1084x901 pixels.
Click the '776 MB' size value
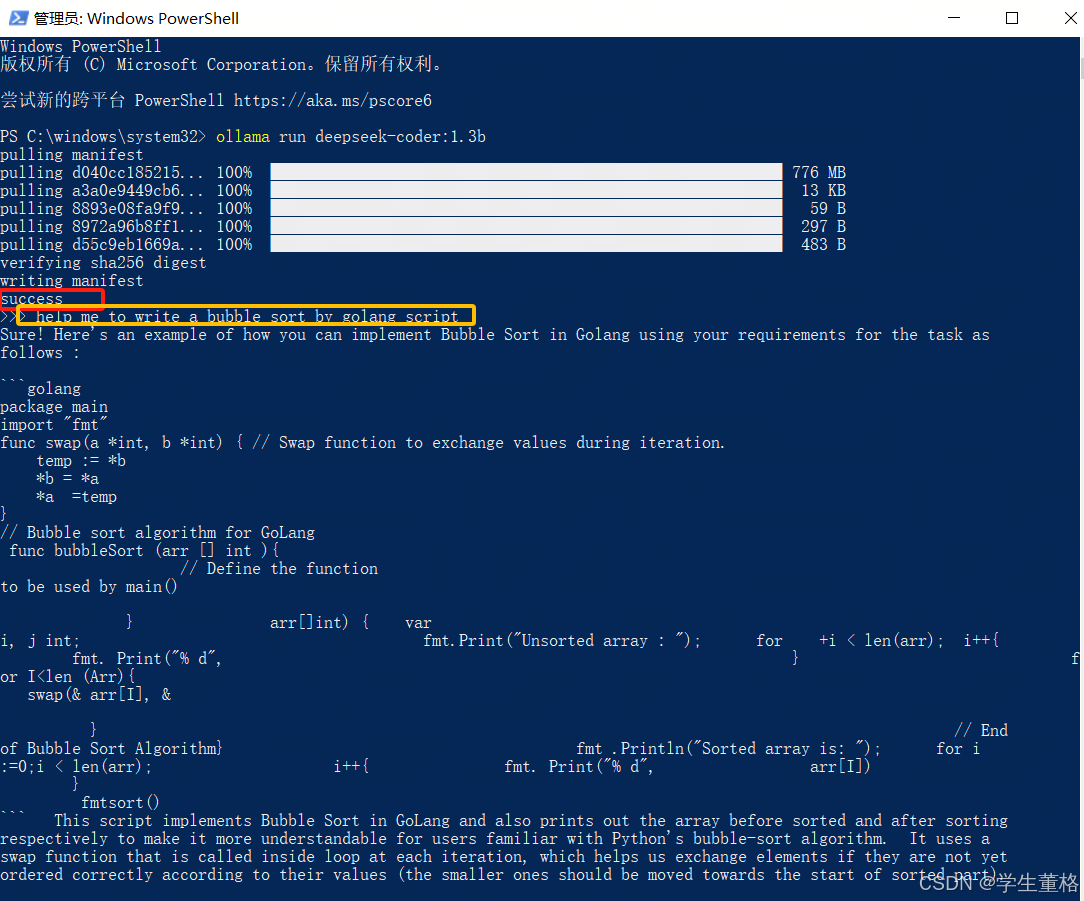click(819, 172)
